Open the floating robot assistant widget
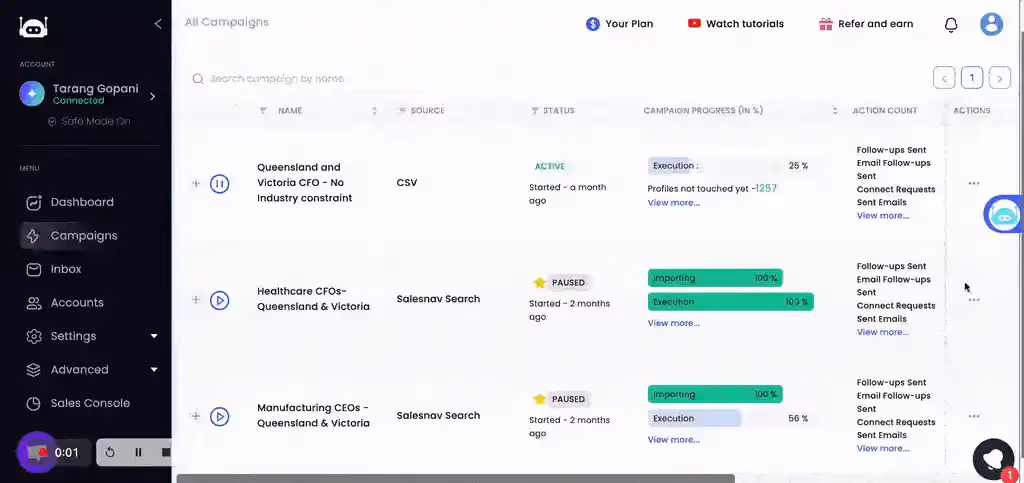1024x483 pixels. click(x=1004, y=214)
